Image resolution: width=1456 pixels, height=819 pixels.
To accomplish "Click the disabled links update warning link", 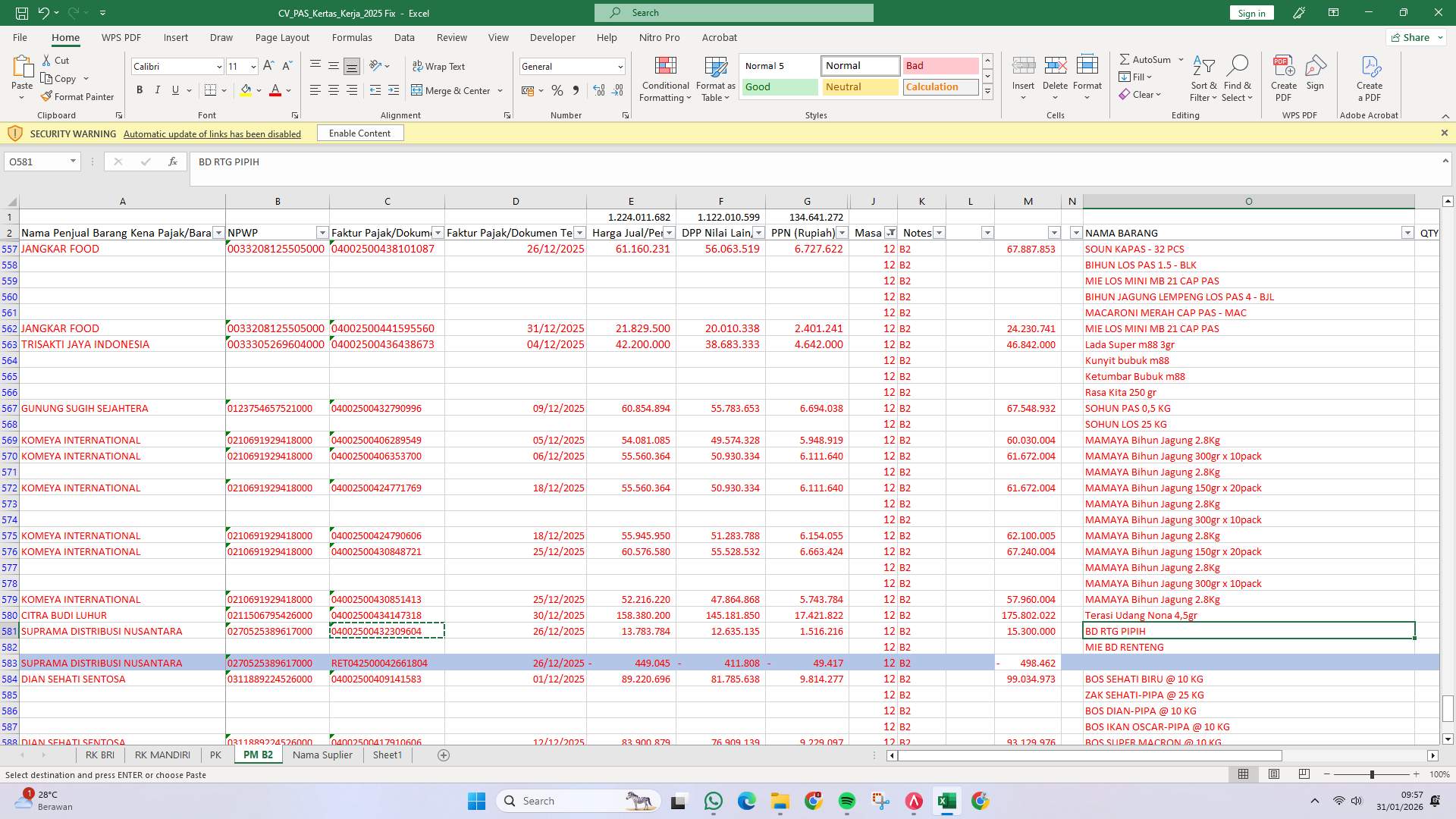I will [x=212, y=133].
